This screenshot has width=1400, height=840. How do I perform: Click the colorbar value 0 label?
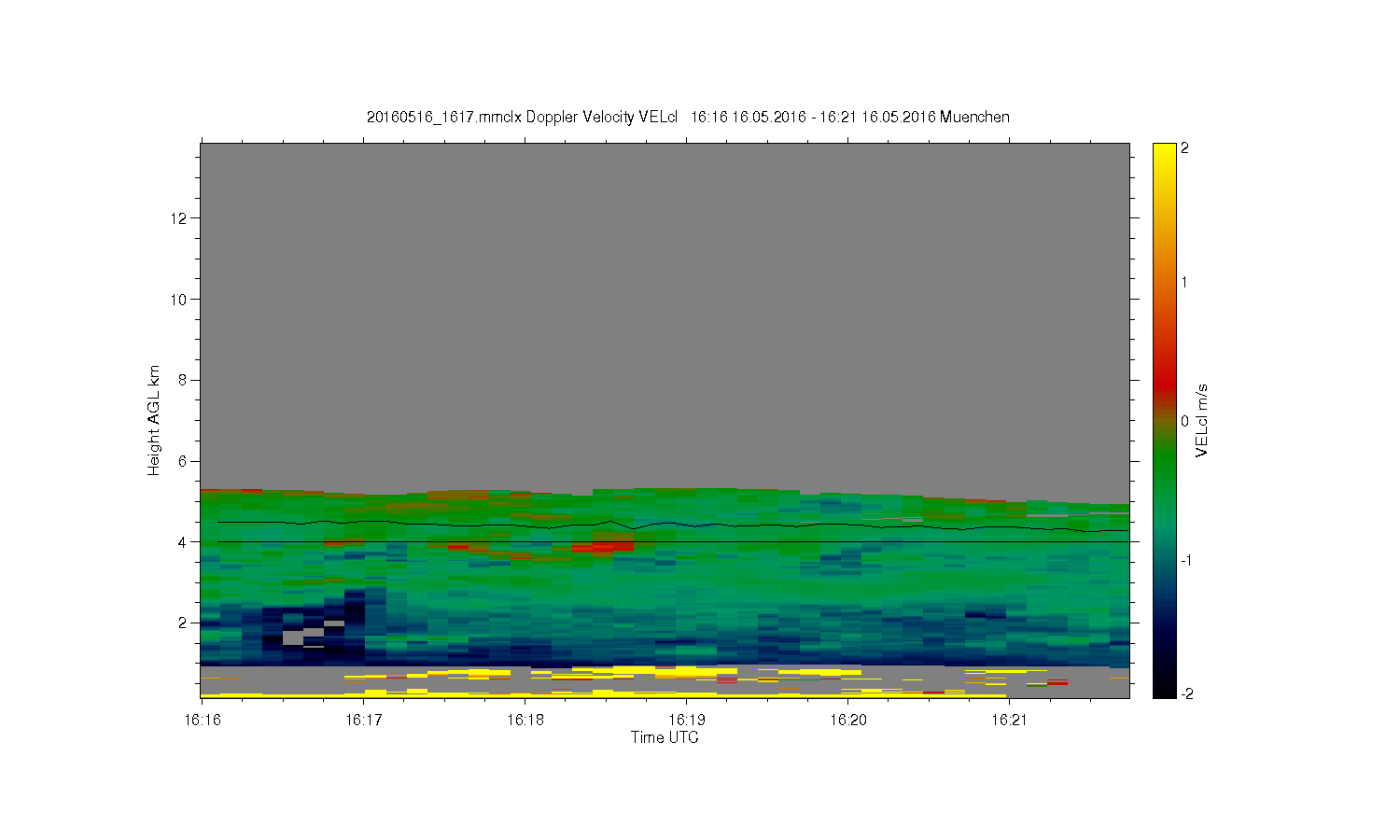[1184, 421]
